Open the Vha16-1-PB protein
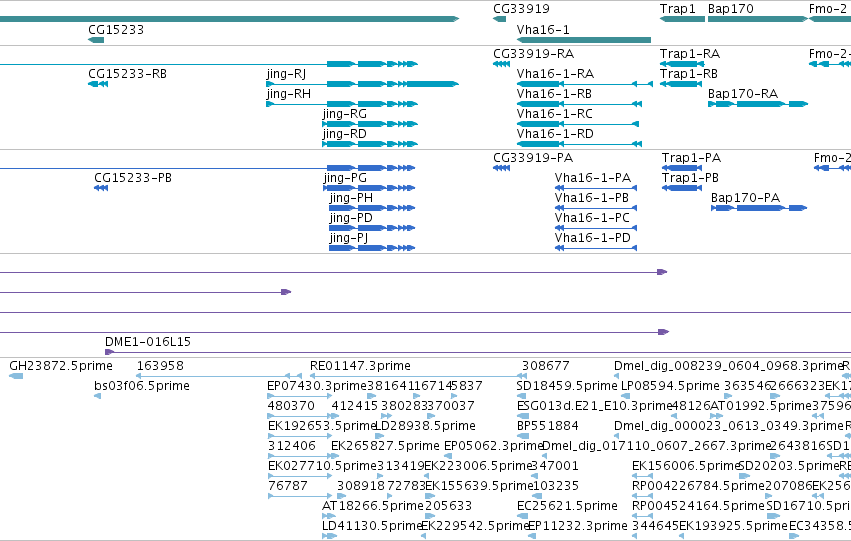The height and width of the screenshot is (541, 851). (595, 208)
